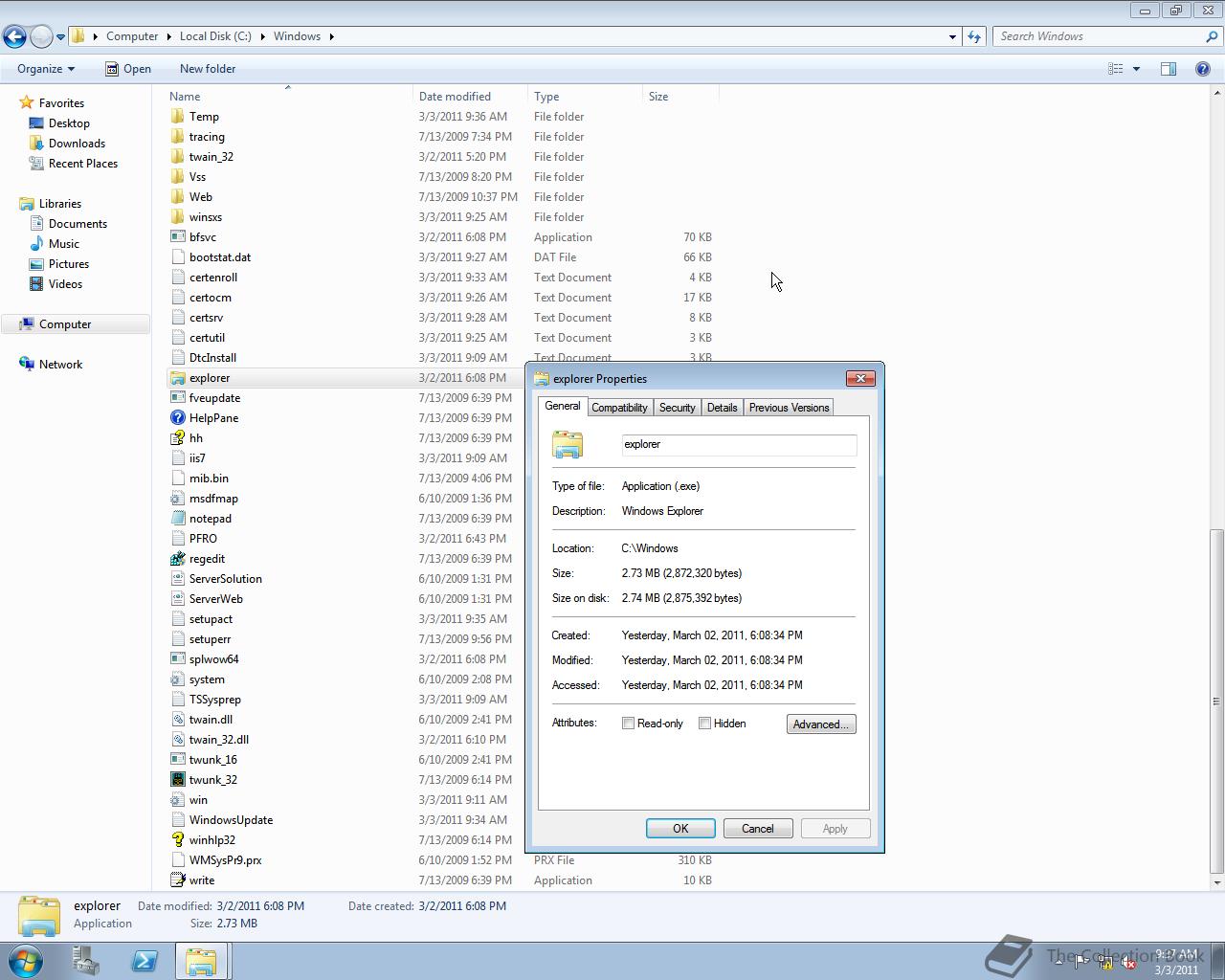Image resolution: width=1225 pixels, height=980 pixels.
Task: Select the HelpPane file icon
Action: click(x=177, y=418)
